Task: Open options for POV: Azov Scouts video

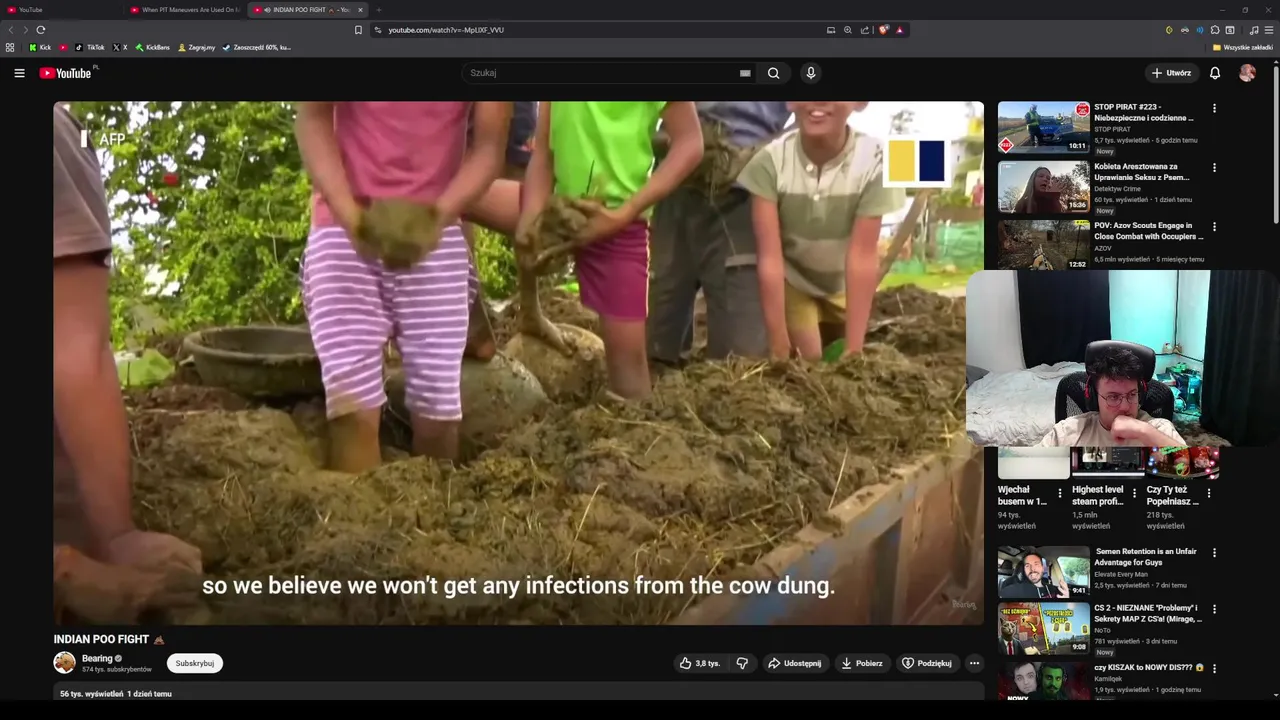Action: 1215,226
